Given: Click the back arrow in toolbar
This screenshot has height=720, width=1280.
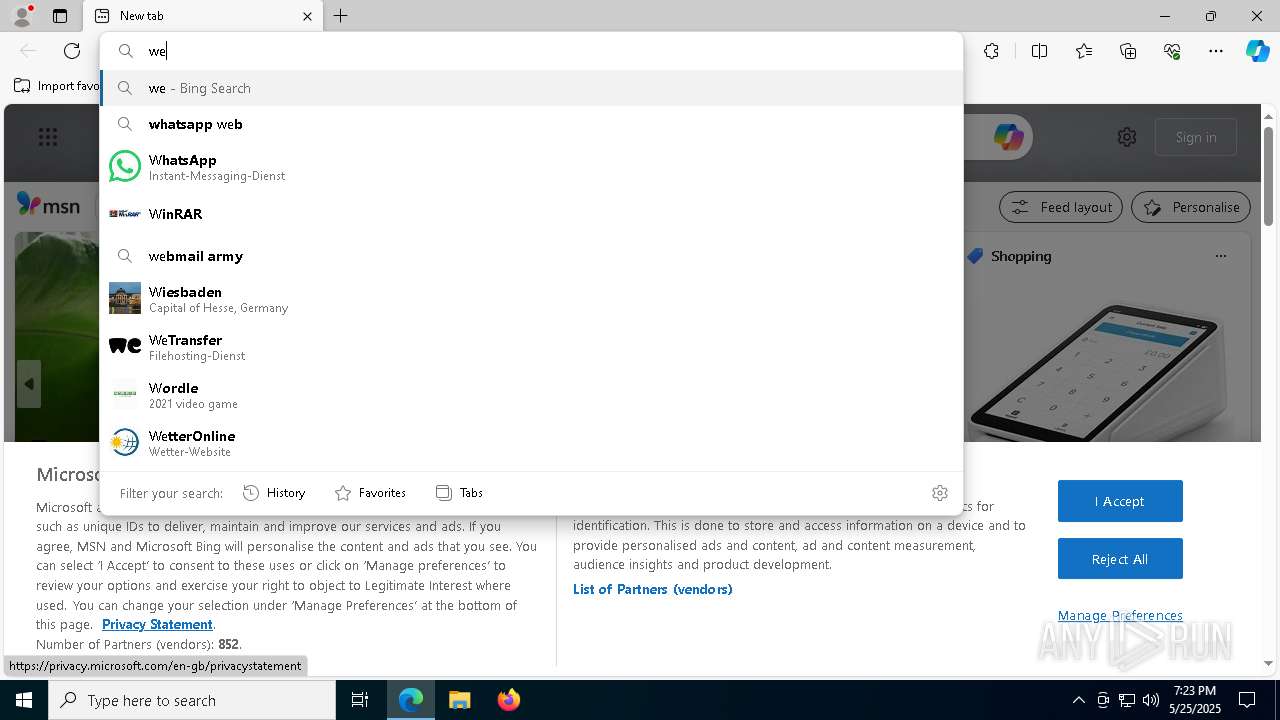Looking at the screenshot, I should point(28,51).
